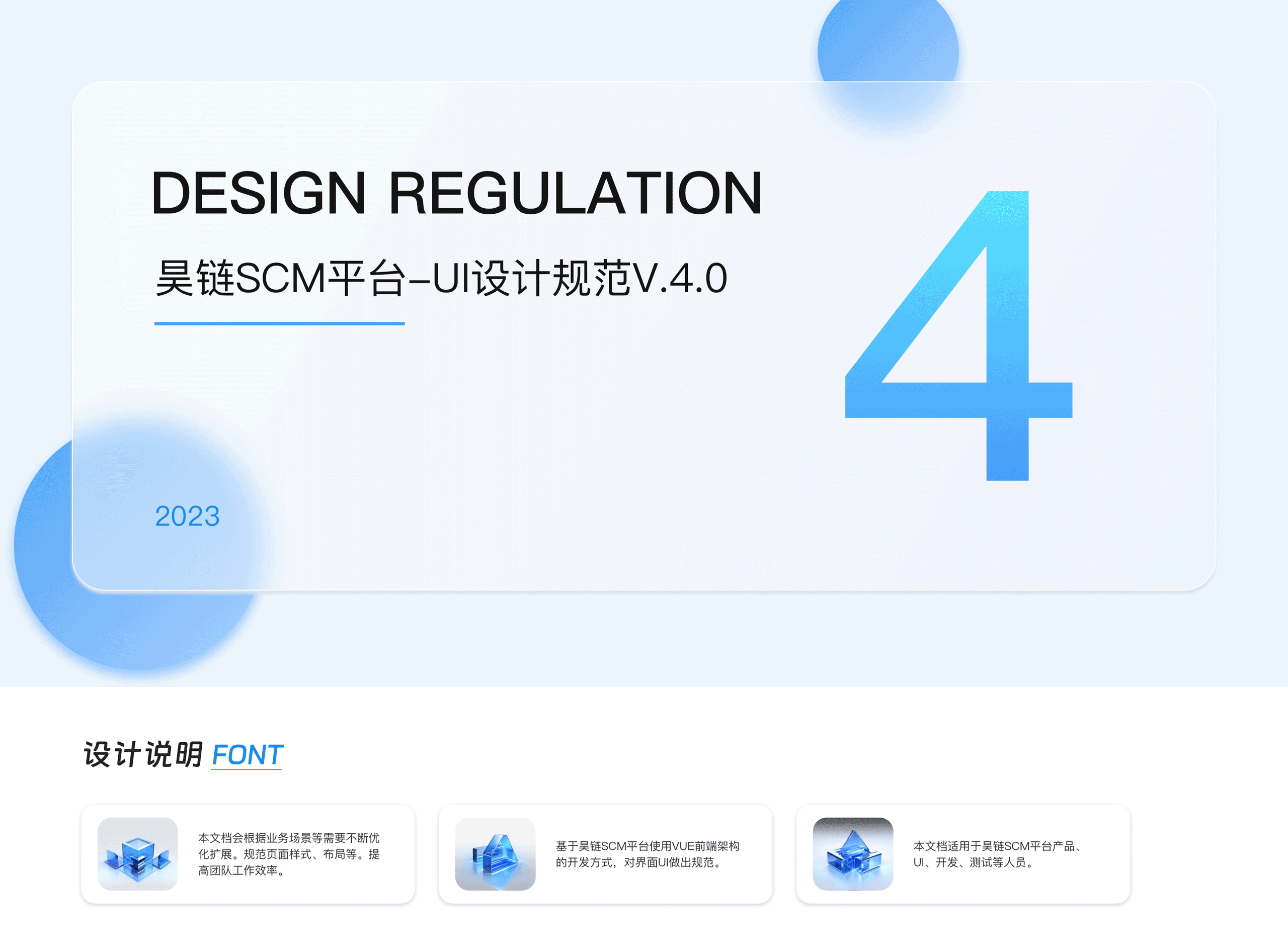Image resolution: width=1288 pixels, height=952 pixels.
Task: Click the pyramid icon in third card
Action: (852, 853)
